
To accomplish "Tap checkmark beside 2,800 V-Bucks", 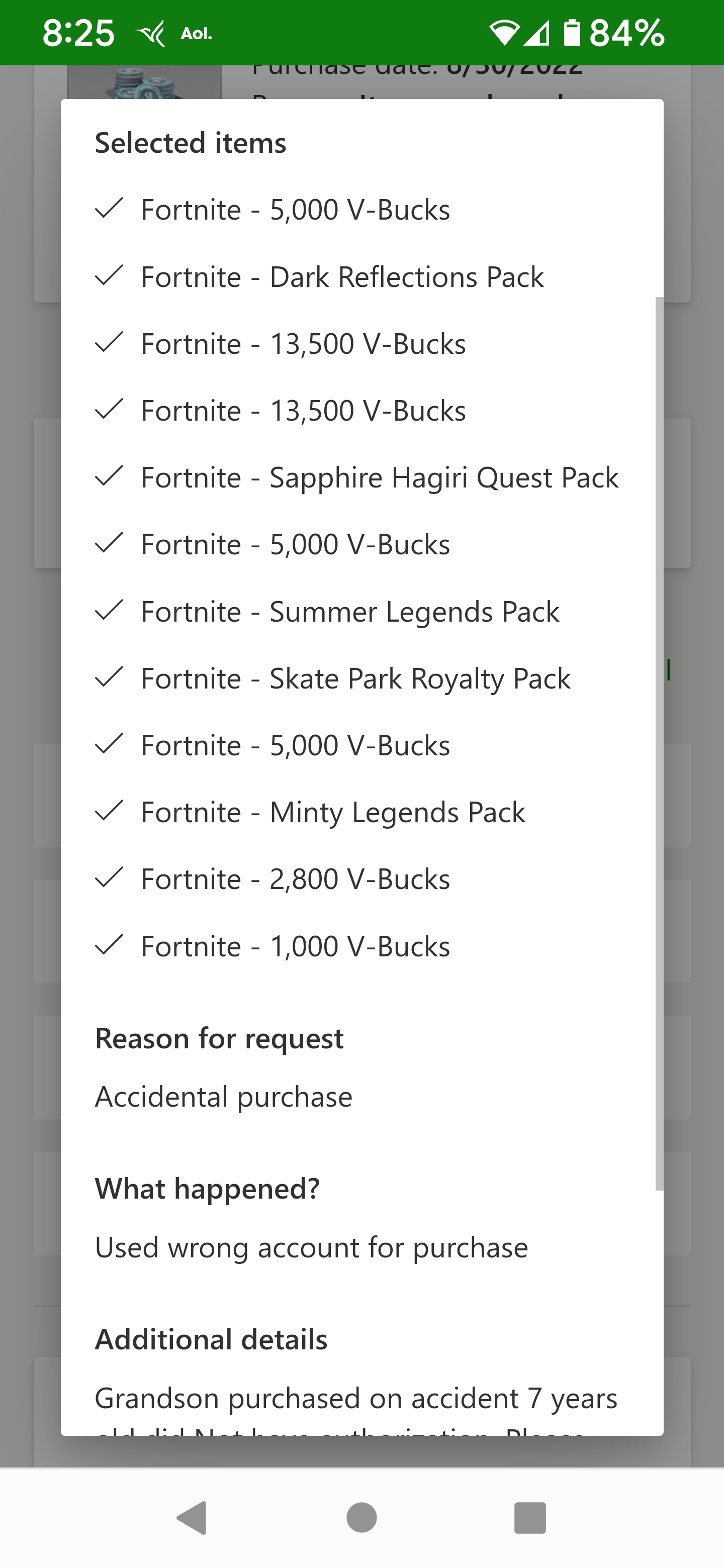I will tap(110, 878).
